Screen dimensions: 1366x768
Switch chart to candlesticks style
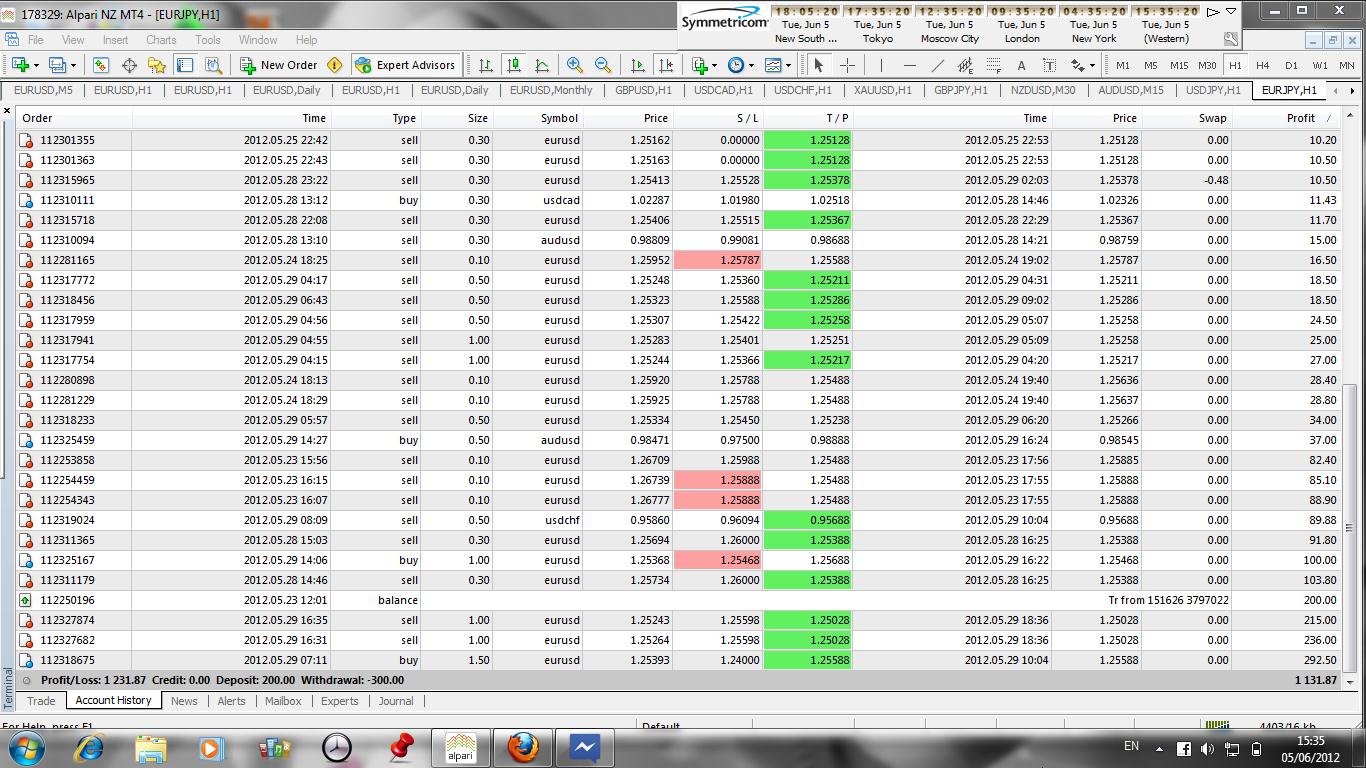coord(514,65)
